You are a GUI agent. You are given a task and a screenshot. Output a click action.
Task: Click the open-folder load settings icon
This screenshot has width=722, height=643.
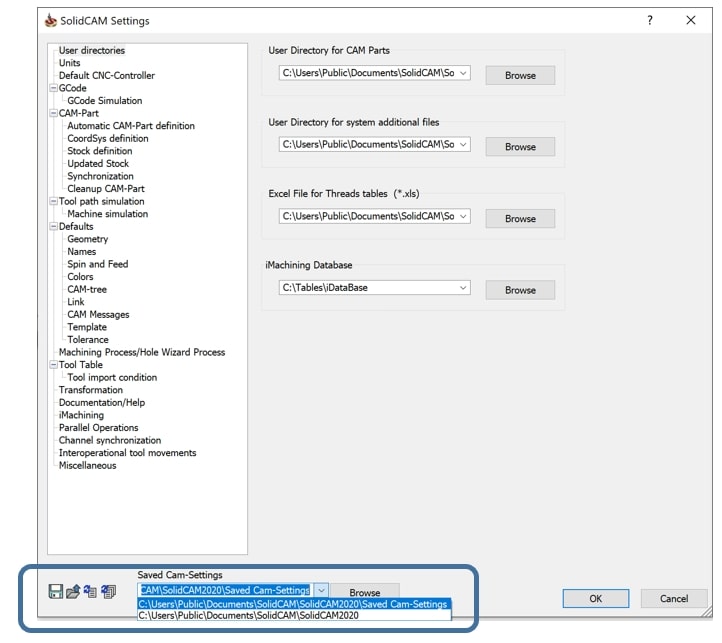pyautogui.click(x=73, y=591)
